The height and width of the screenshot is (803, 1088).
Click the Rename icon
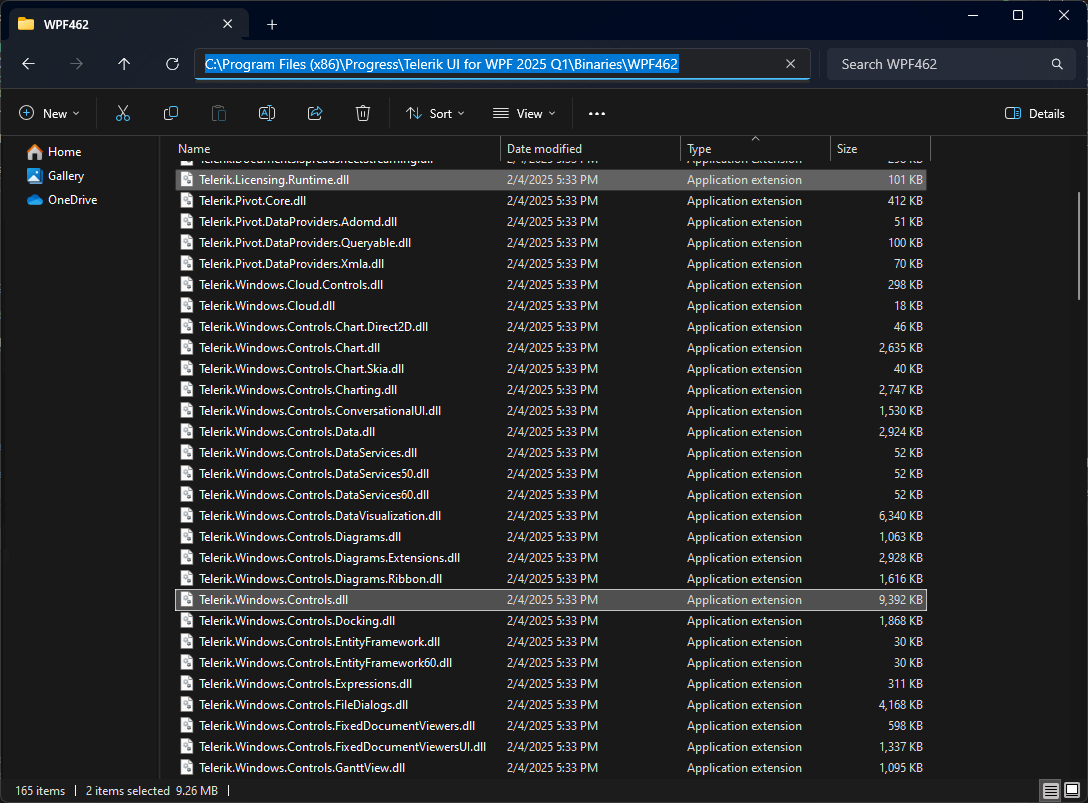[x=266, y=113]
